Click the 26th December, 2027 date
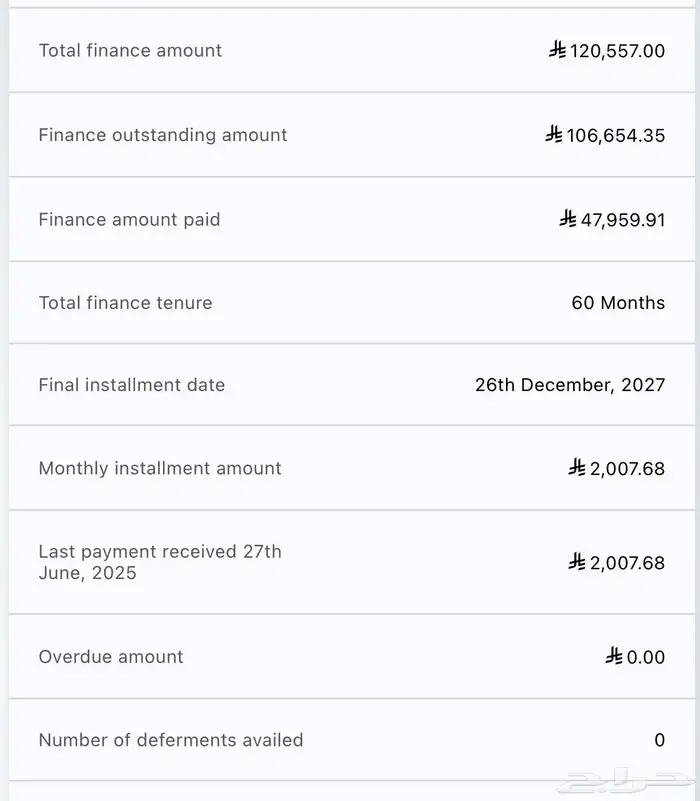700x801 pixels. click(x=570, y=385)
